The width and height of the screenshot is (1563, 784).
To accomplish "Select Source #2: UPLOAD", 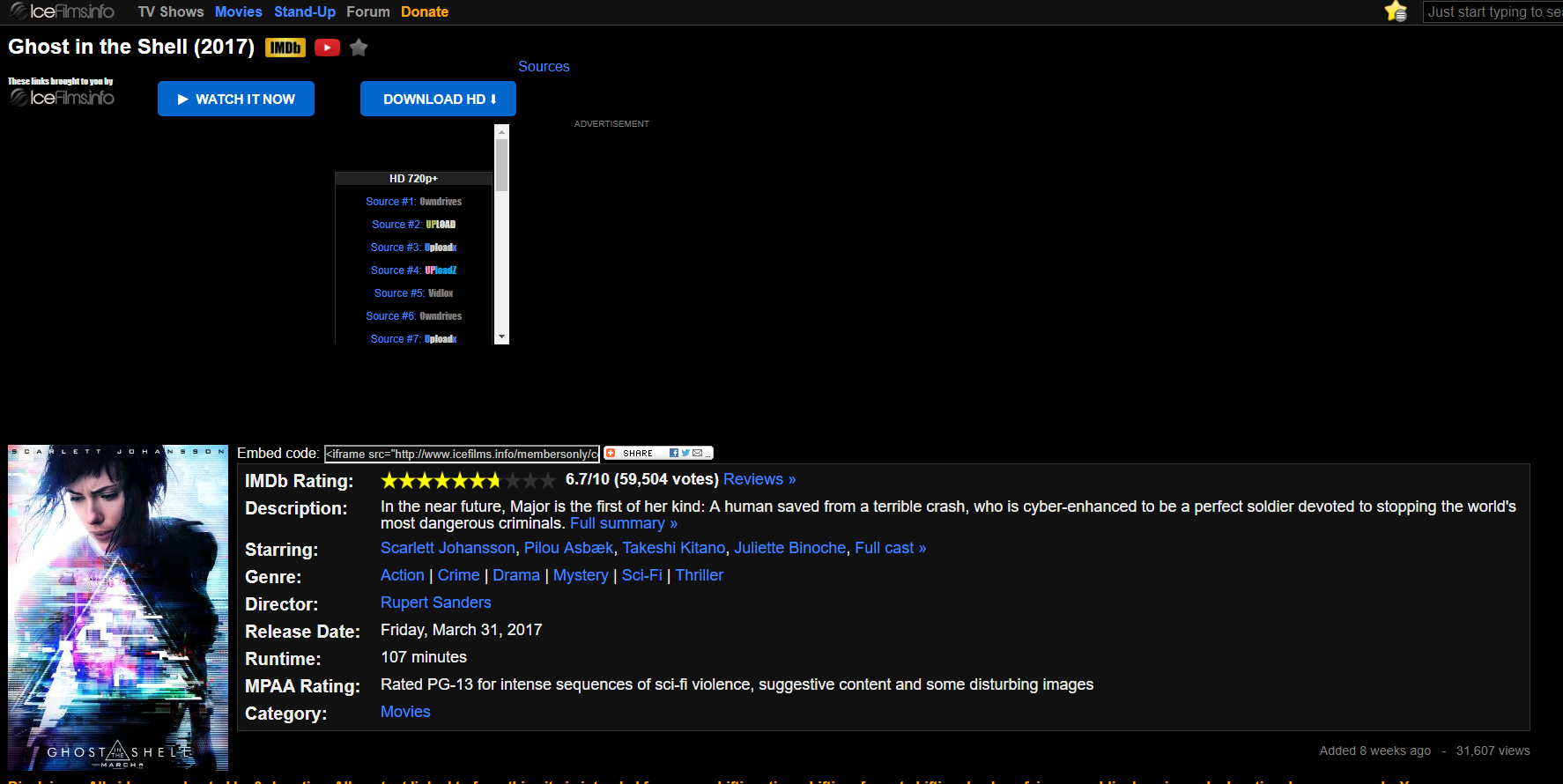I will point(414,225).
